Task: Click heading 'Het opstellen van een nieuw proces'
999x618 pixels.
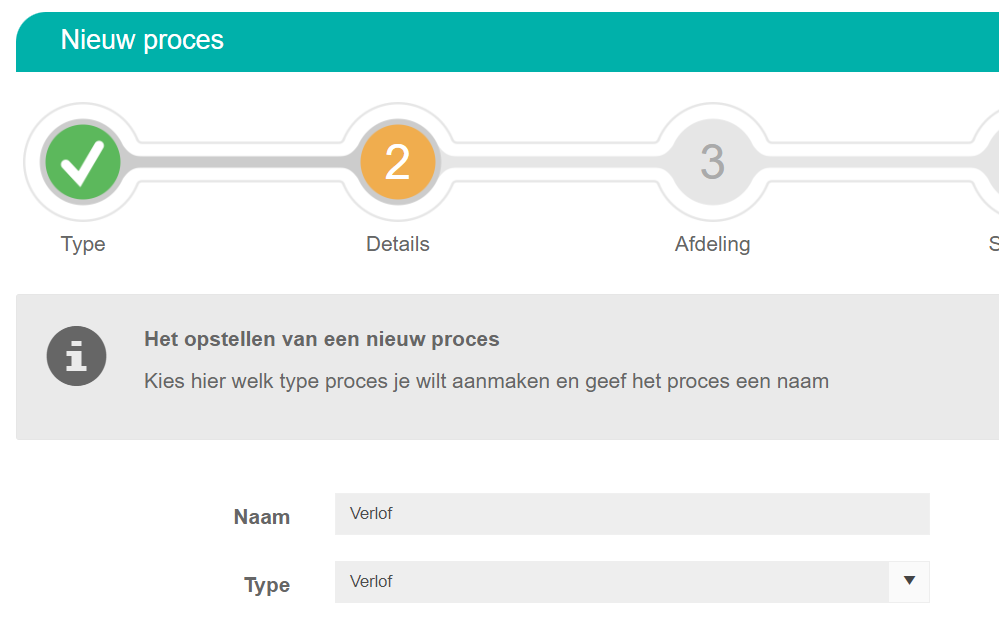Action: coord(322,339)
